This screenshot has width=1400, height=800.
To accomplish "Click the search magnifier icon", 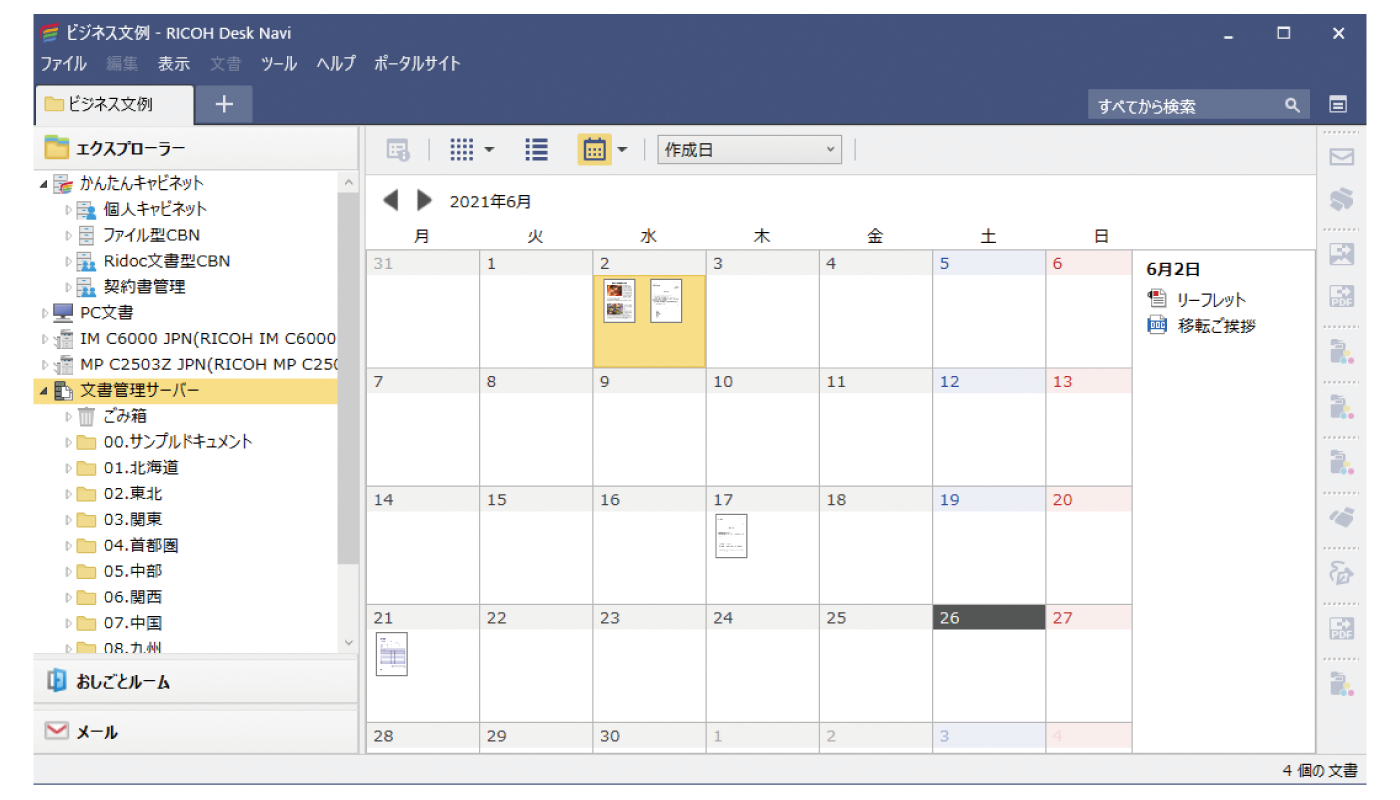I will tap(1292, 105).
